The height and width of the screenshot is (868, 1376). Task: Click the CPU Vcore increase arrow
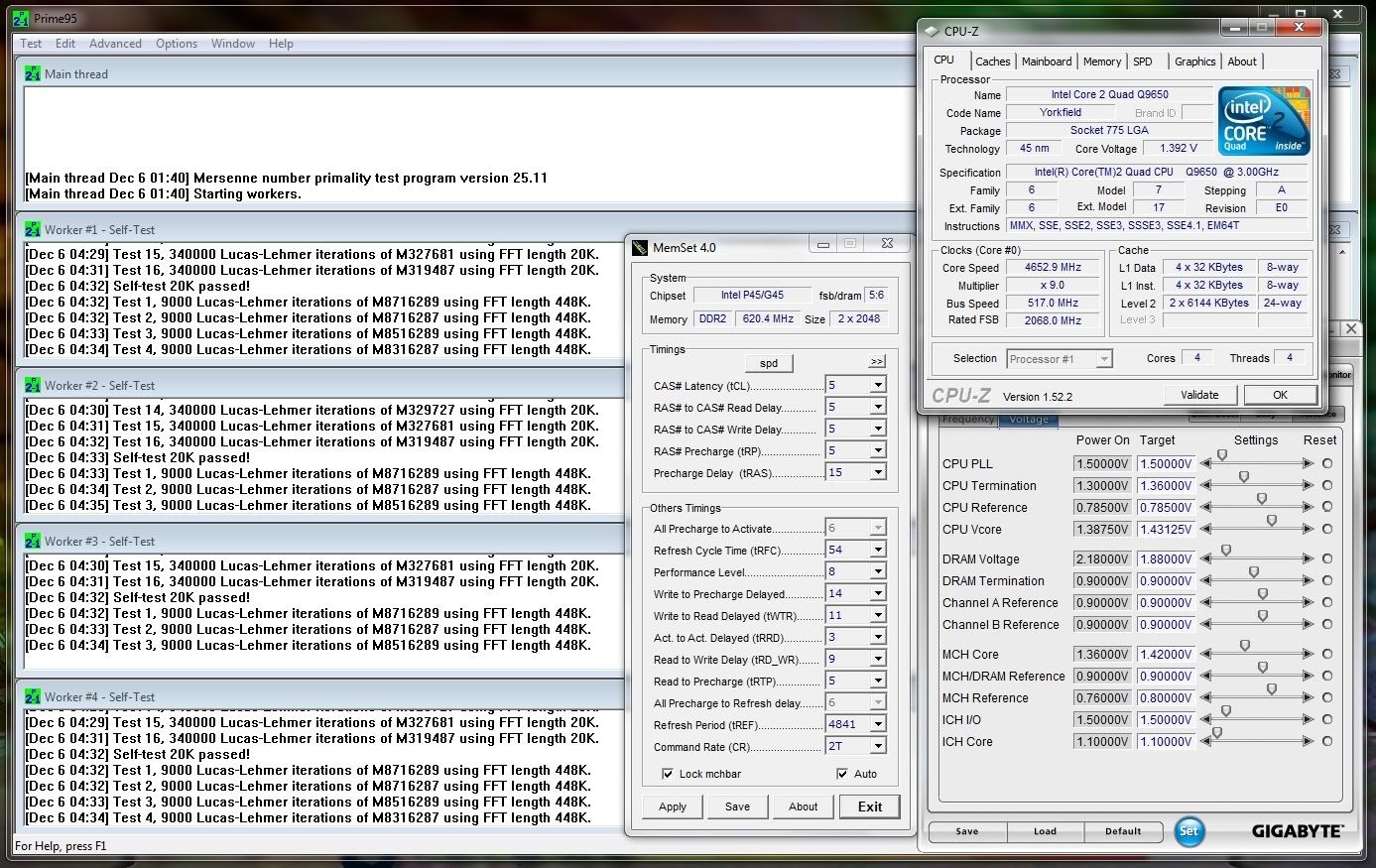click(1309, 529)
